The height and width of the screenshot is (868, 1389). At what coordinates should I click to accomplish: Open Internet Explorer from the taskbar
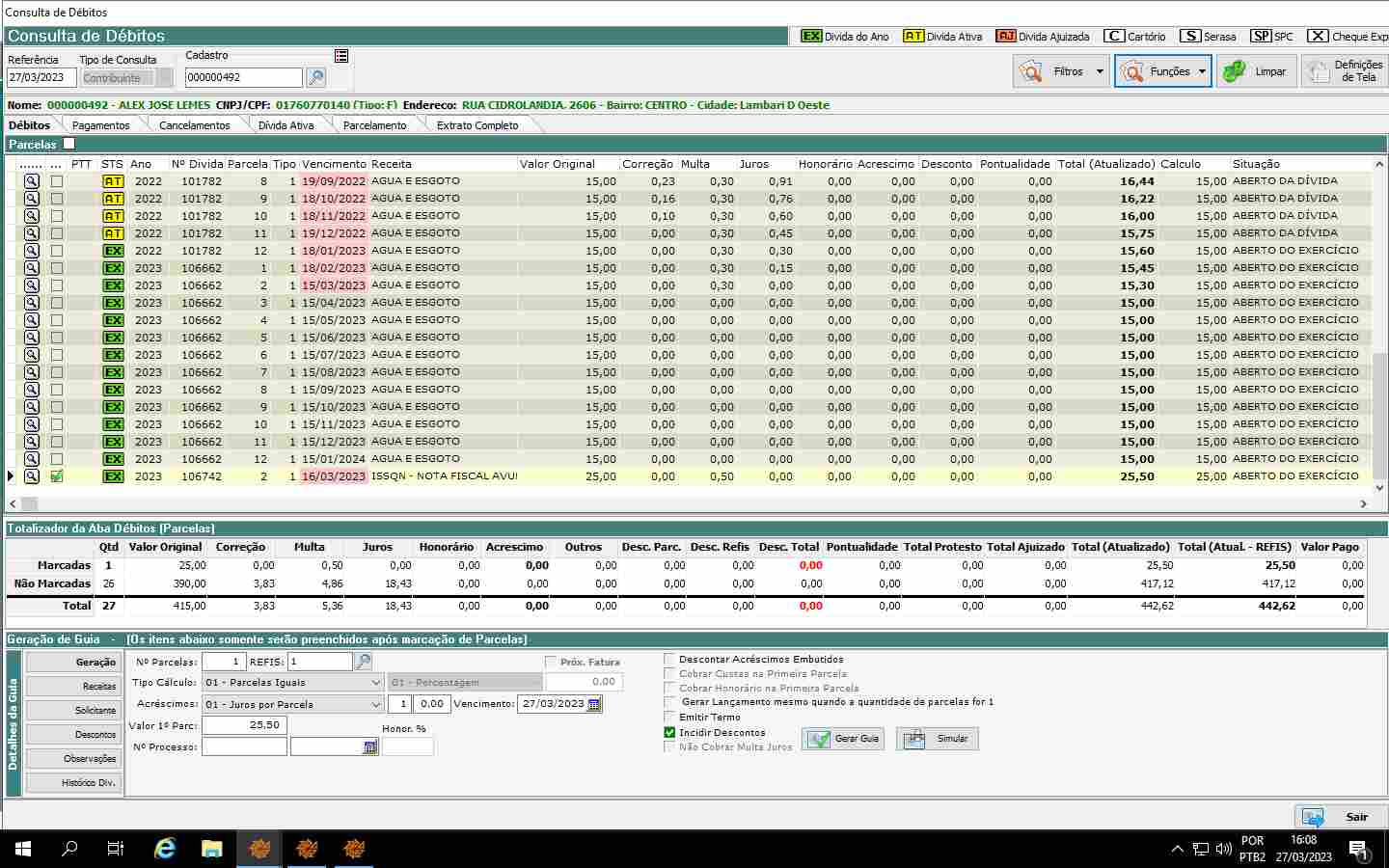point(165,849)
